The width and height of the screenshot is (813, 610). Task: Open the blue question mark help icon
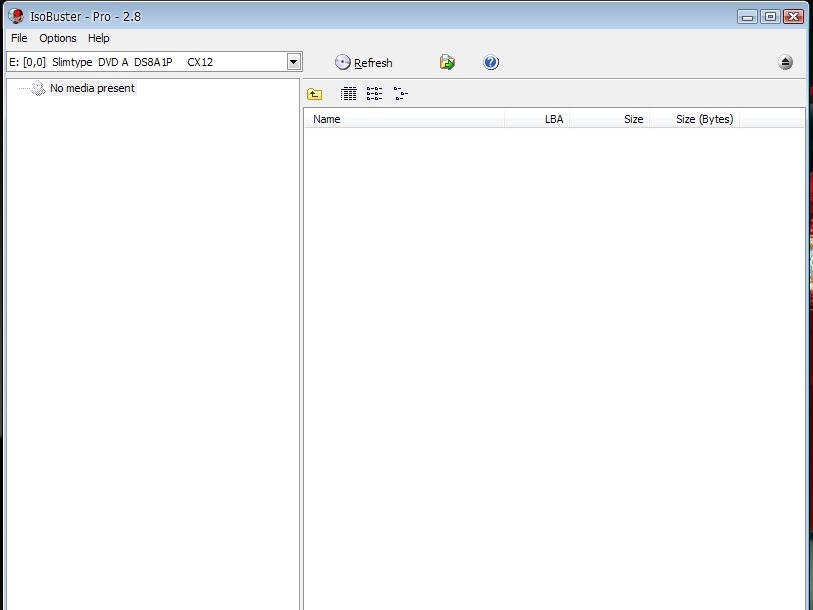point(491,63)
